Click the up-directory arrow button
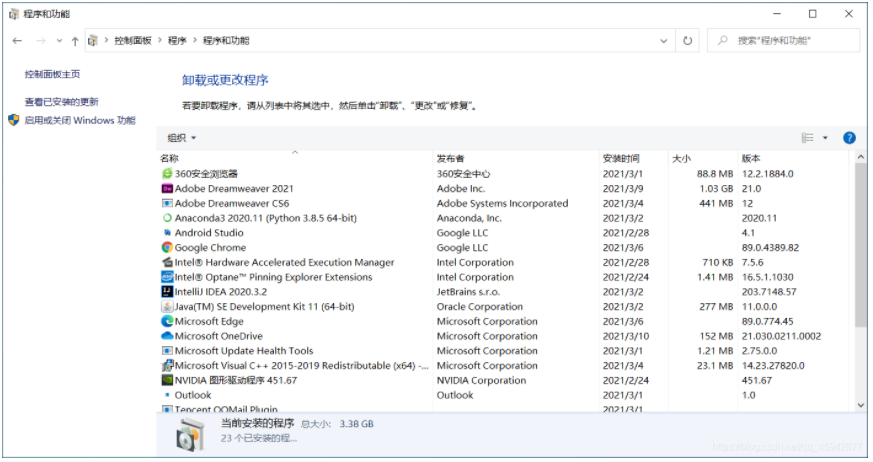 75,41
